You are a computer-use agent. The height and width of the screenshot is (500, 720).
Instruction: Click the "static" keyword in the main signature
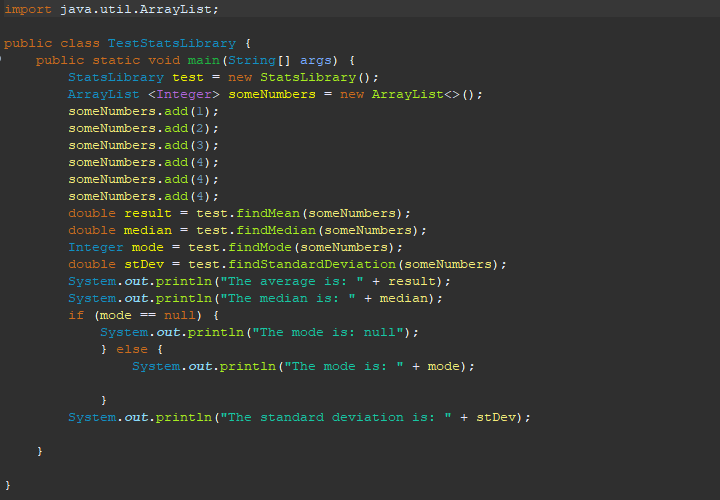pos(116,61)
